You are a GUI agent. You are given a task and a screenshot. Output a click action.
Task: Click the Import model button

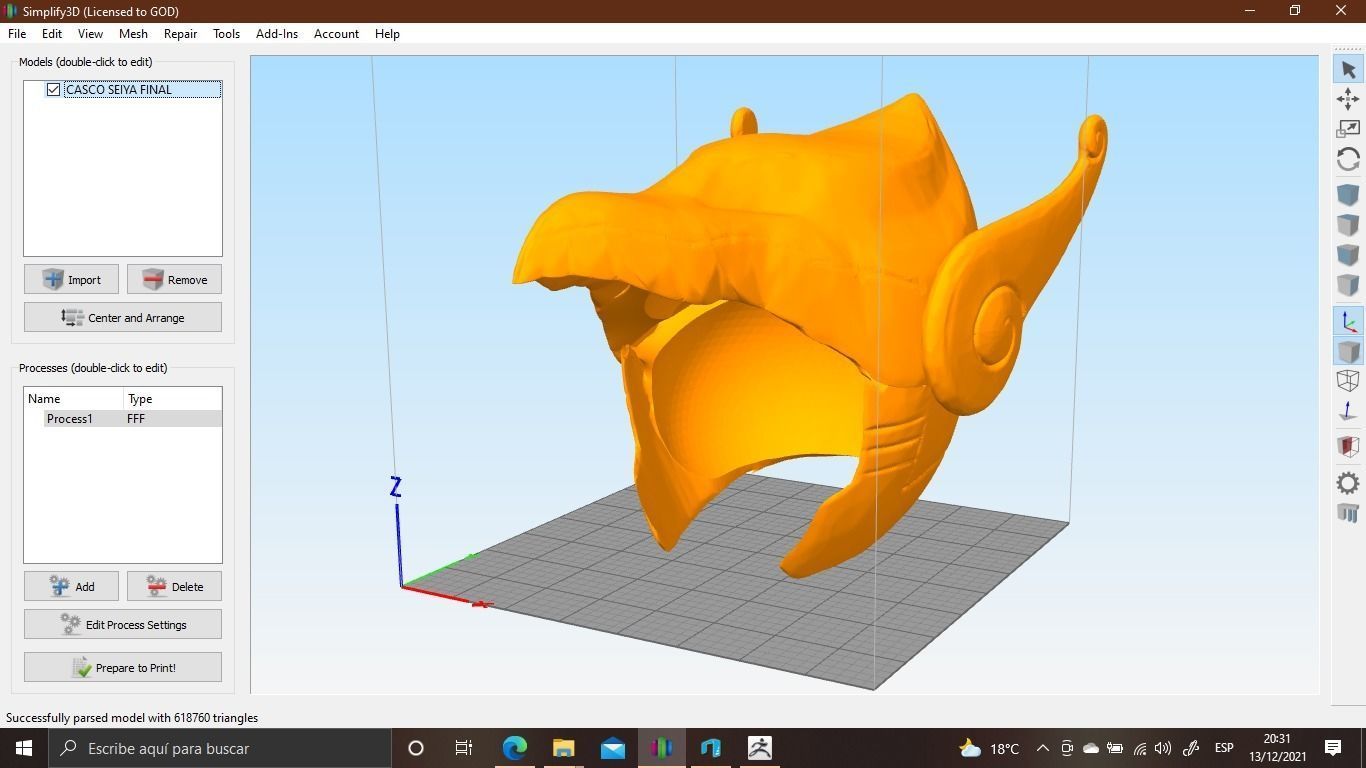point(71,280)
